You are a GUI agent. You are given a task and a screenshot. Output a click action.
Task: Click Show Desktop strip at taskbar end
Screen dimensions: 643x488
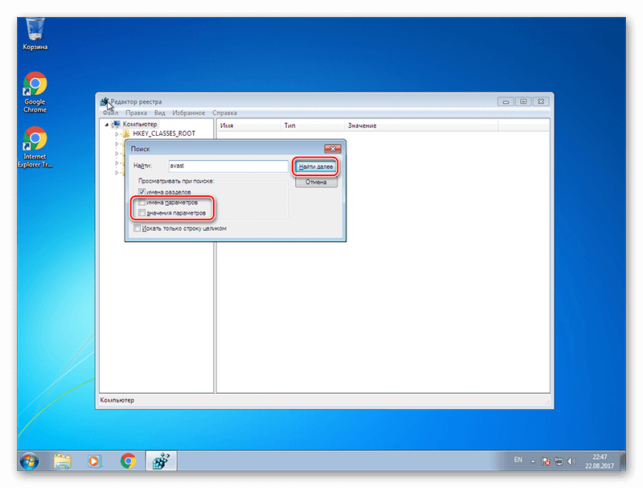click(x=623, y=461)
